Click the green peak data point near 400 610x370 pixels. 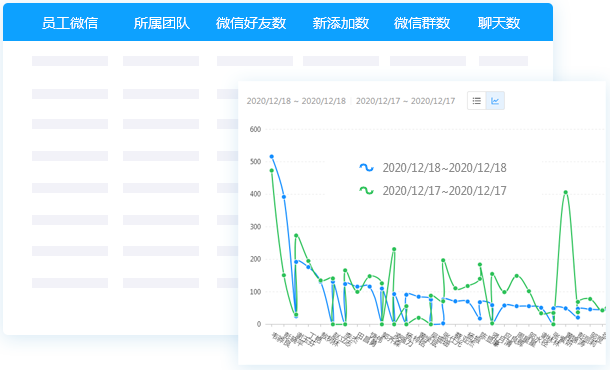(x=565, y=192)
